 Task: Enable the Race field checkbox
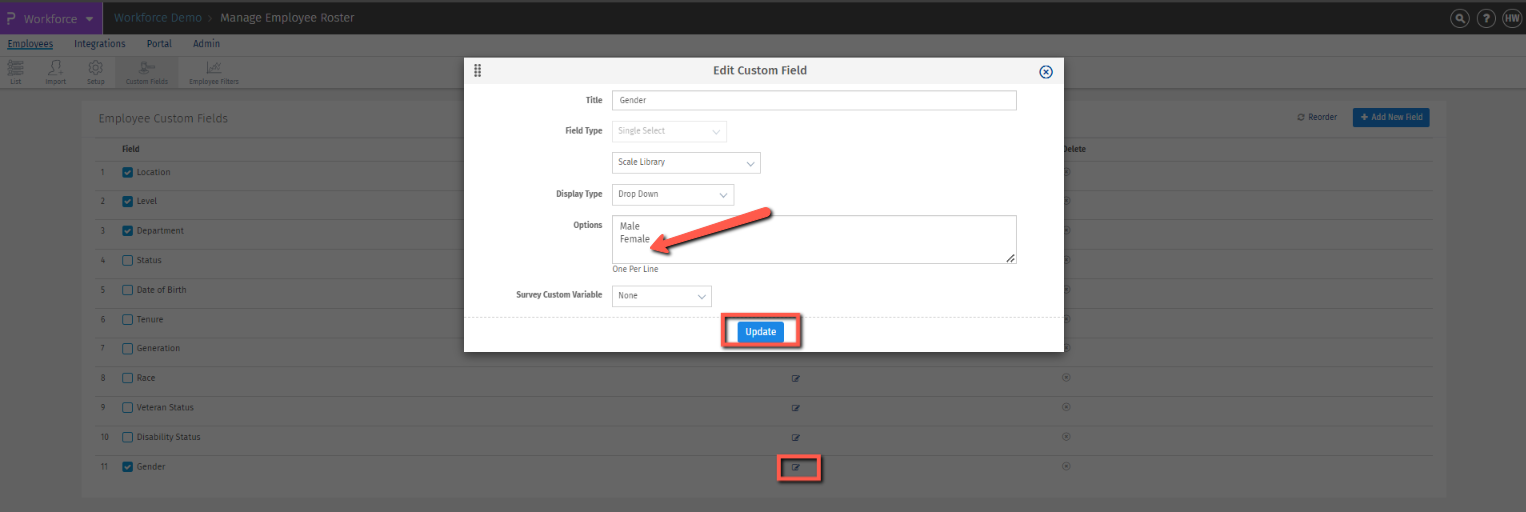coord(127,378)
